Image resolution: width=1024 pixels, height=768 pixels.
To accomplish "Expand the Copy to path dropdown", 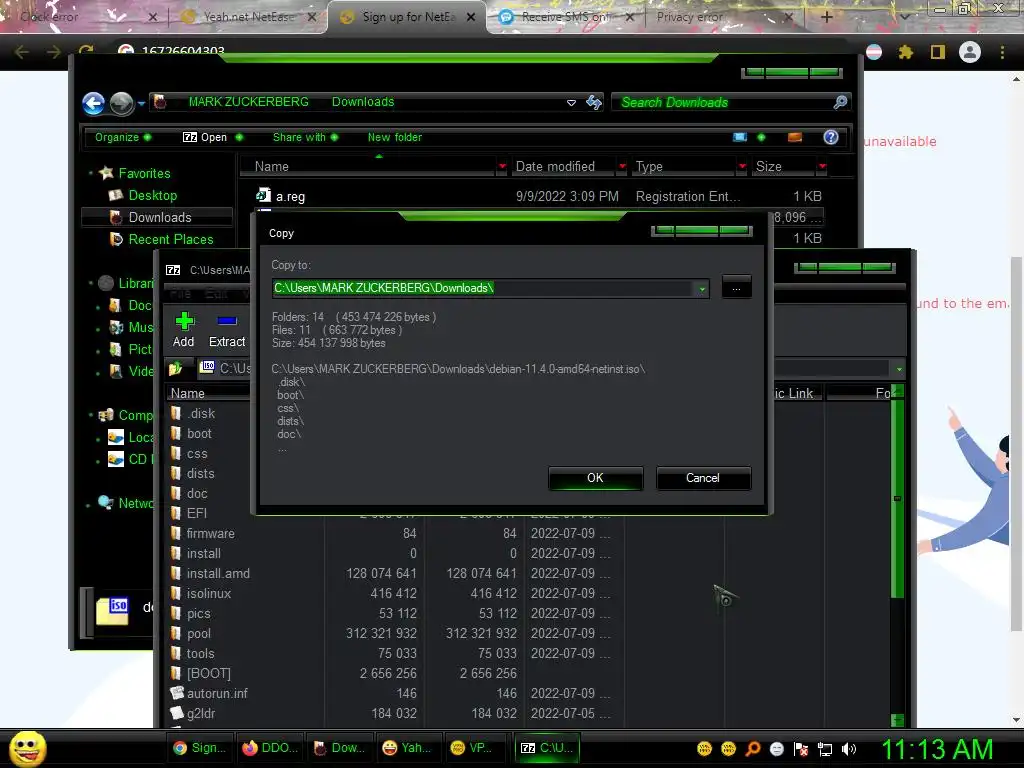I will click(x=702, y=288).
